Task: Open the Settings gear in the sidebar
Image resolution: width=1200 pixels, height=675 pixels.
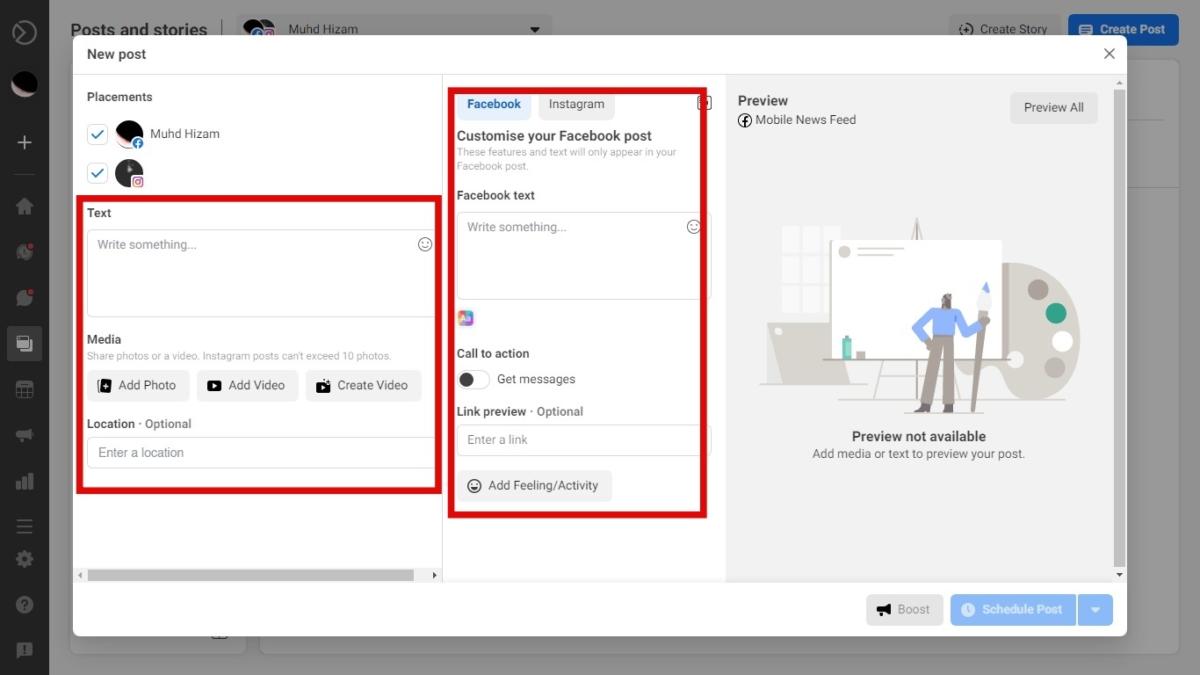Action: pos(24,560)
